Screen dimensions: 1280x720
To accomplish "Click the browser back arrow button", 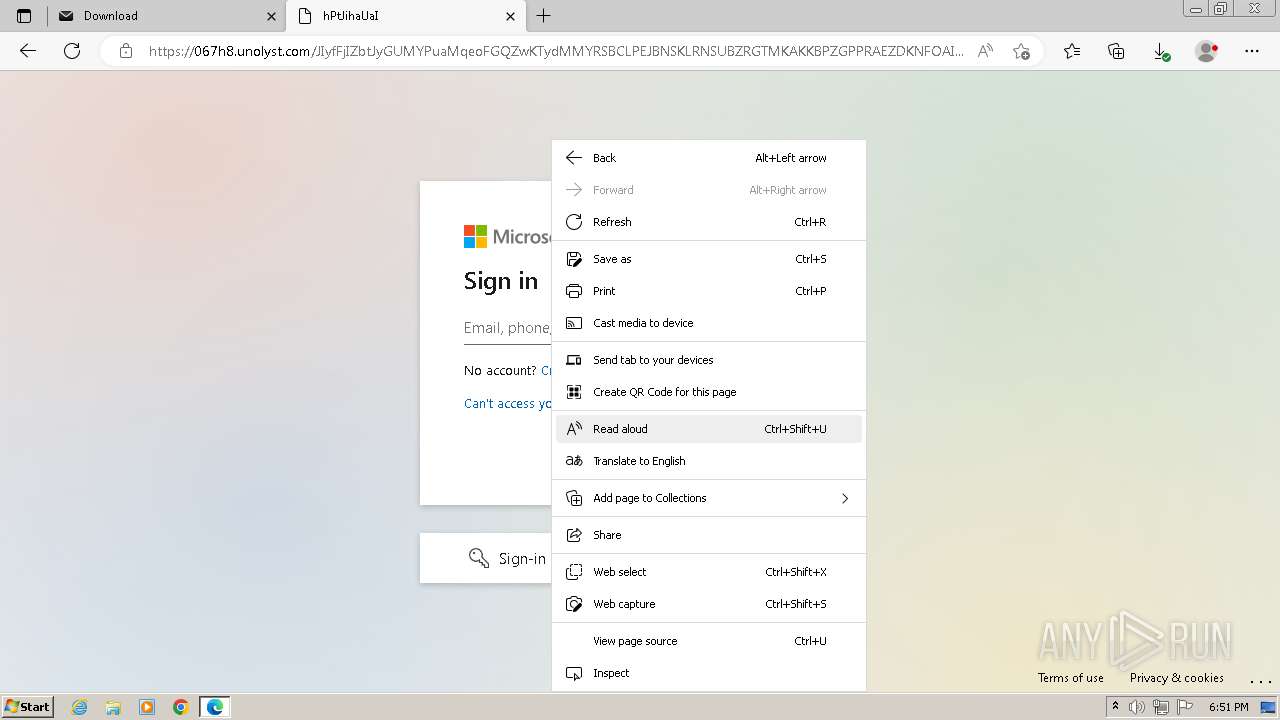I will [x=28, y=51].
